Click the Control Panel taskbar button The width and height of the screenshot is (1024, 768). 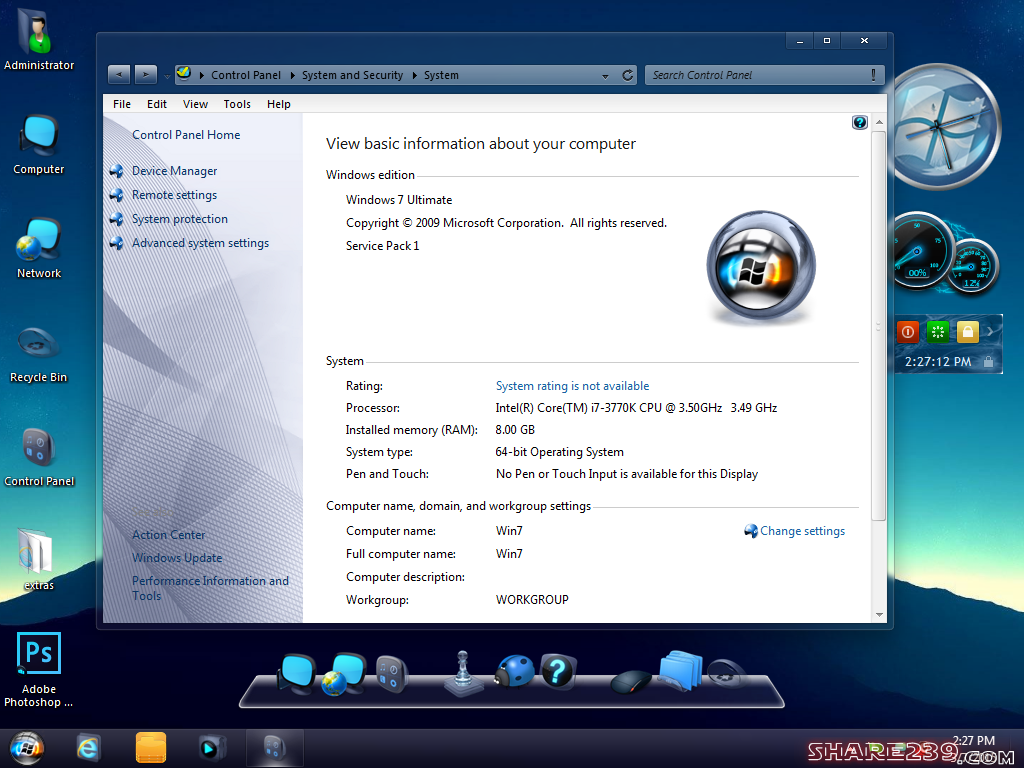click(274, 748)
